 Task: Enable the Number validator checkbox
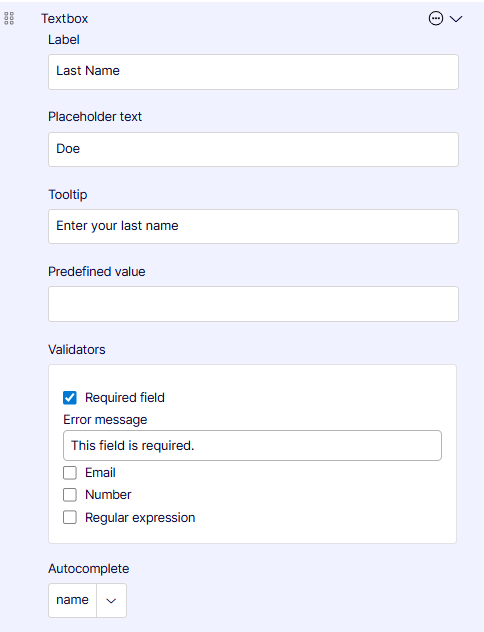[x=70, y=495]
